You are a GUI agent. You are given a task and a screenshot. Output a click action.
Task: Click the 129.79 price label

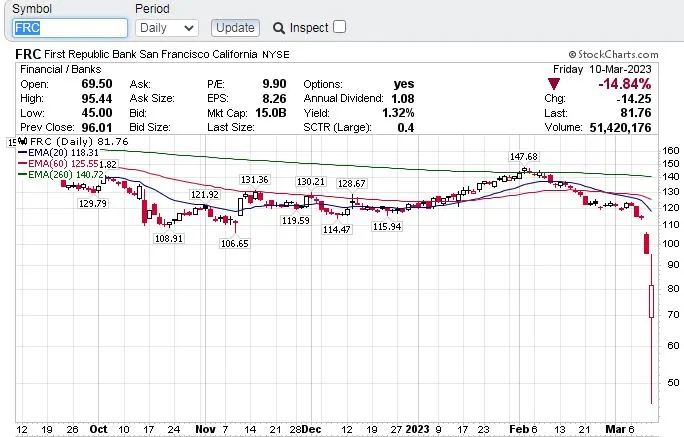(92, 203)
